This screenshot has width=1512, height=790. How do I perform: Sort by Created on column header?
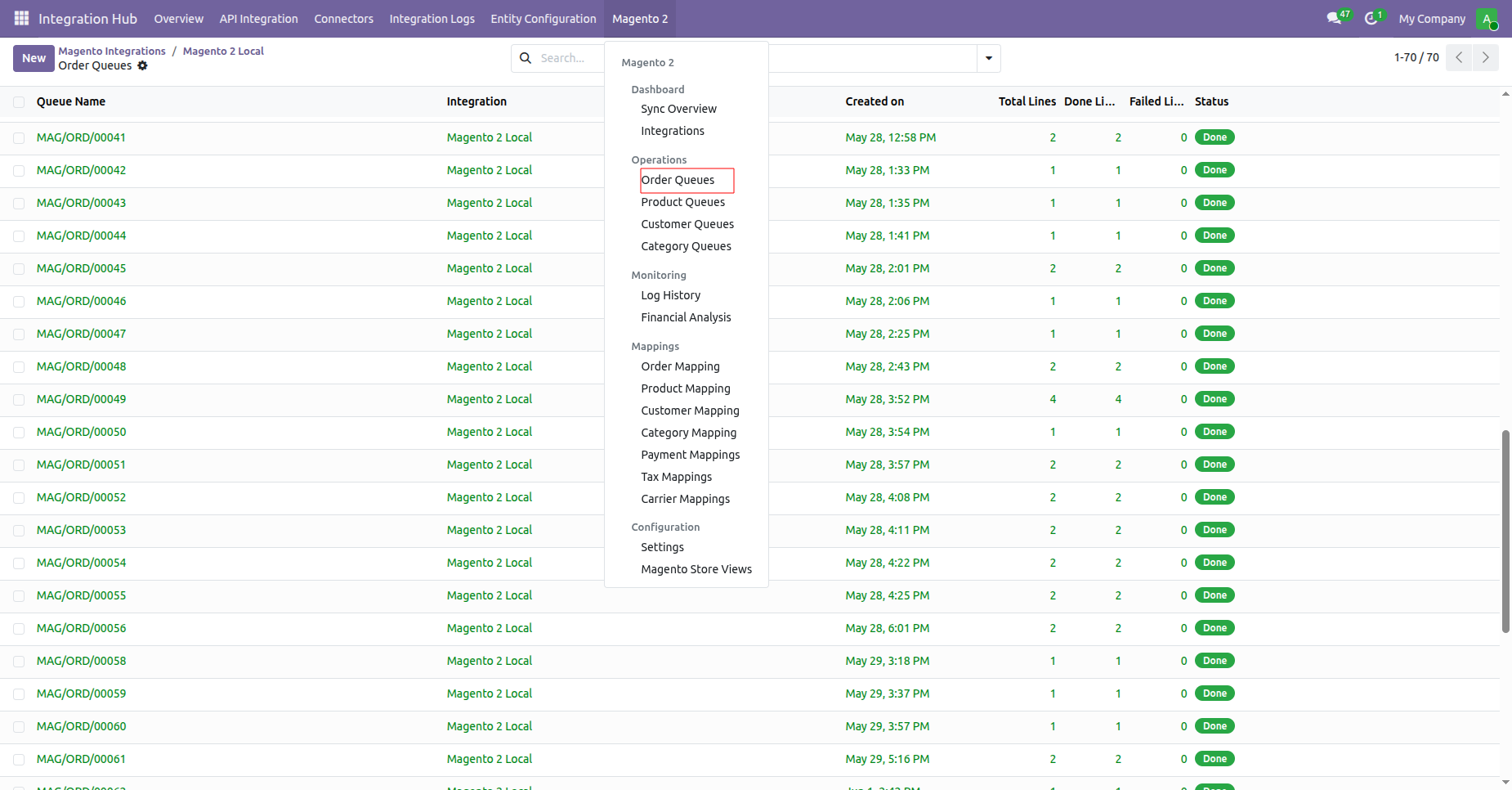click(x=875, y=101)
